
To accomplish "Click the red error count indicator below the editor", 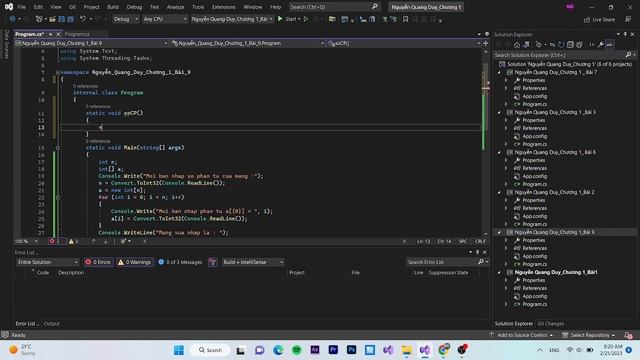I will 56,241.
